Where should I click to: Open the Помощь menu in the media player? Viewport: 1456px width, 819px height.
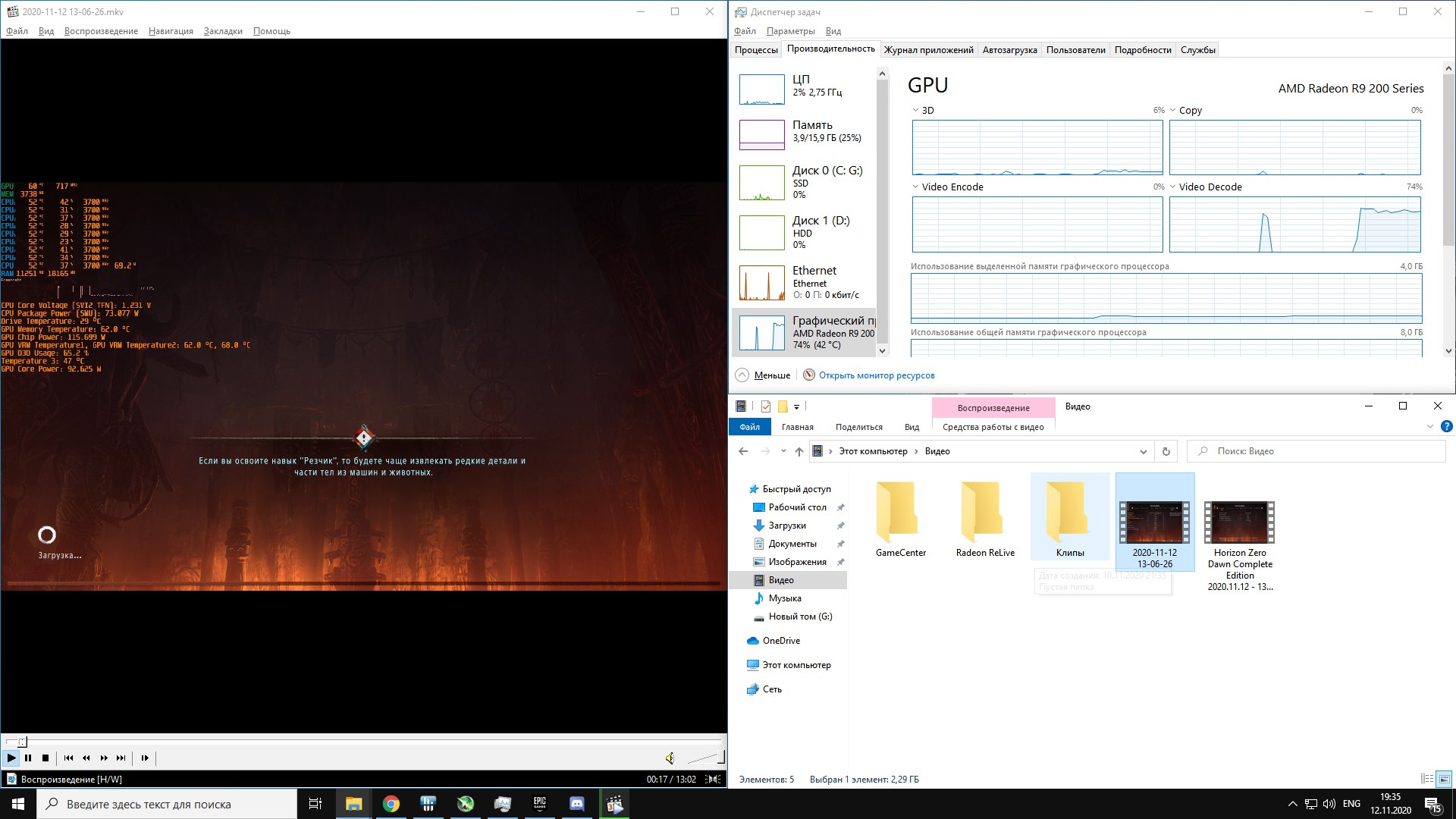click(271, 31)
